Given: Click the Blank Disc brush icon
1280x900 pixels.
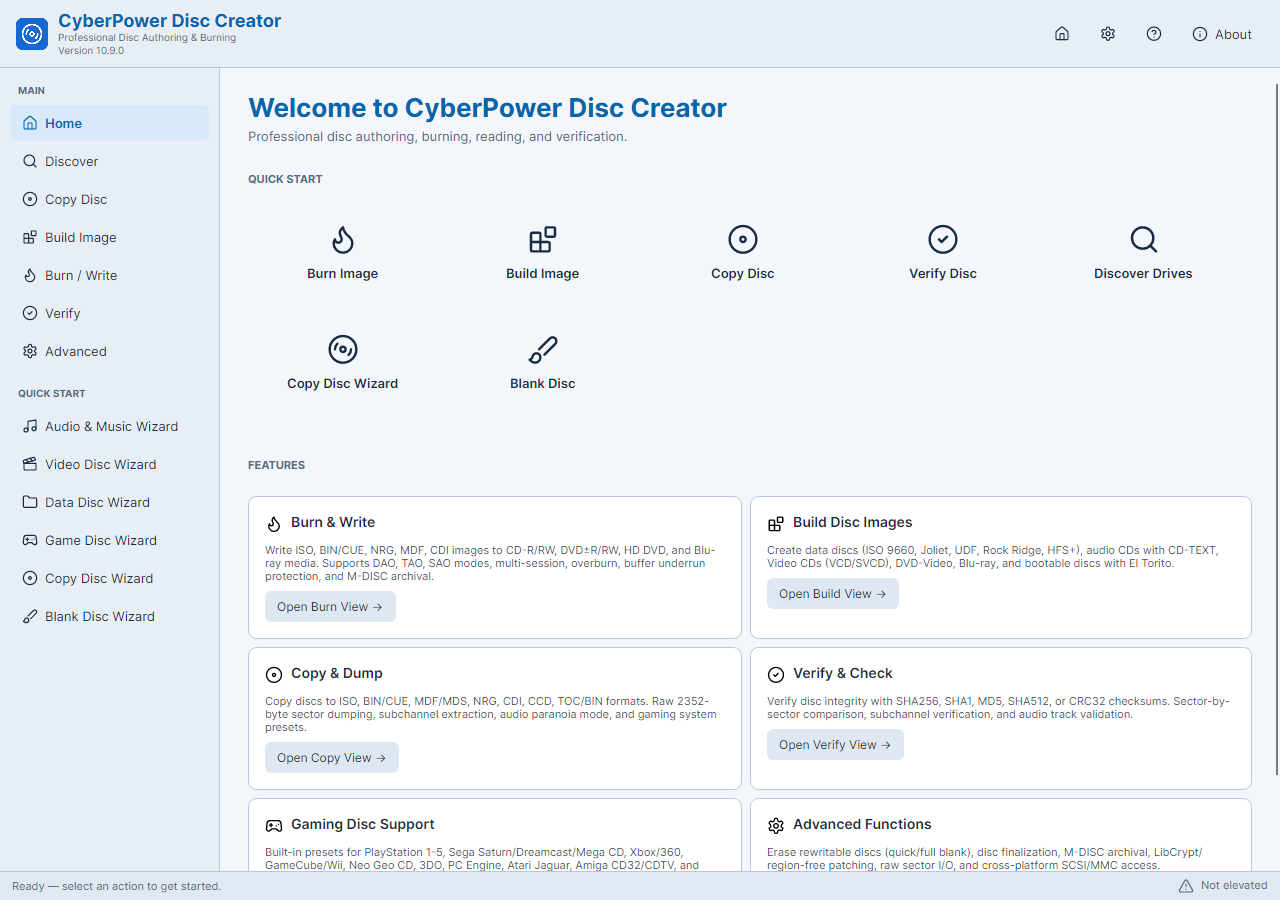Looking at the screenshot, I should [x=543, y=350].
